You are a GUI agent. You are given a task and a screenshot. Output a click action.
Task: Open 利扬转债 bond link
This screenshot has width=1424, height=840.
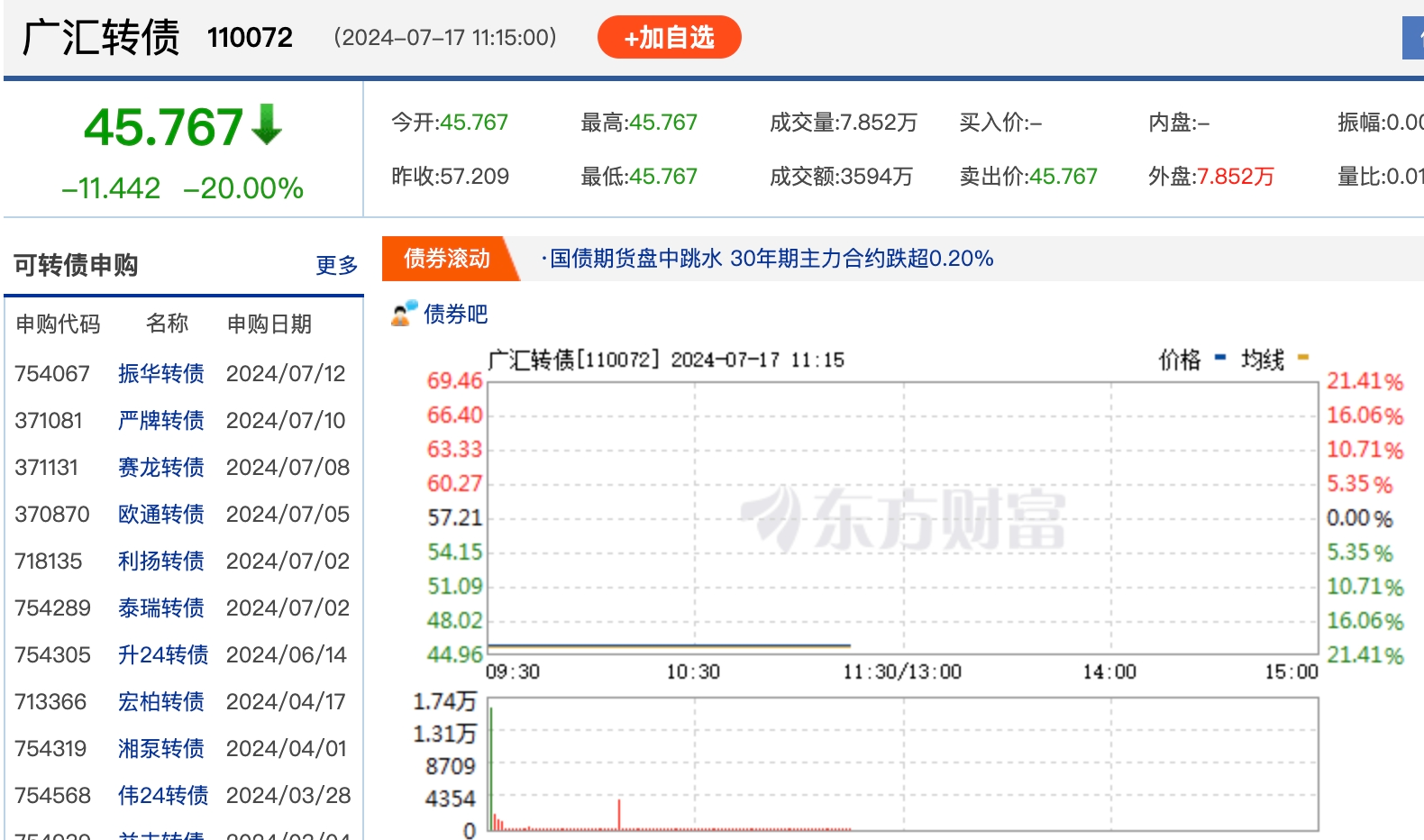pos(161,561)
